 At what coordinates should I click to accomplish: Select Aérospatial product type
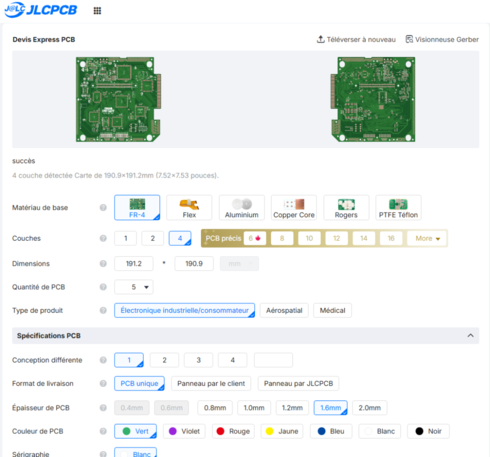point(284,310)
